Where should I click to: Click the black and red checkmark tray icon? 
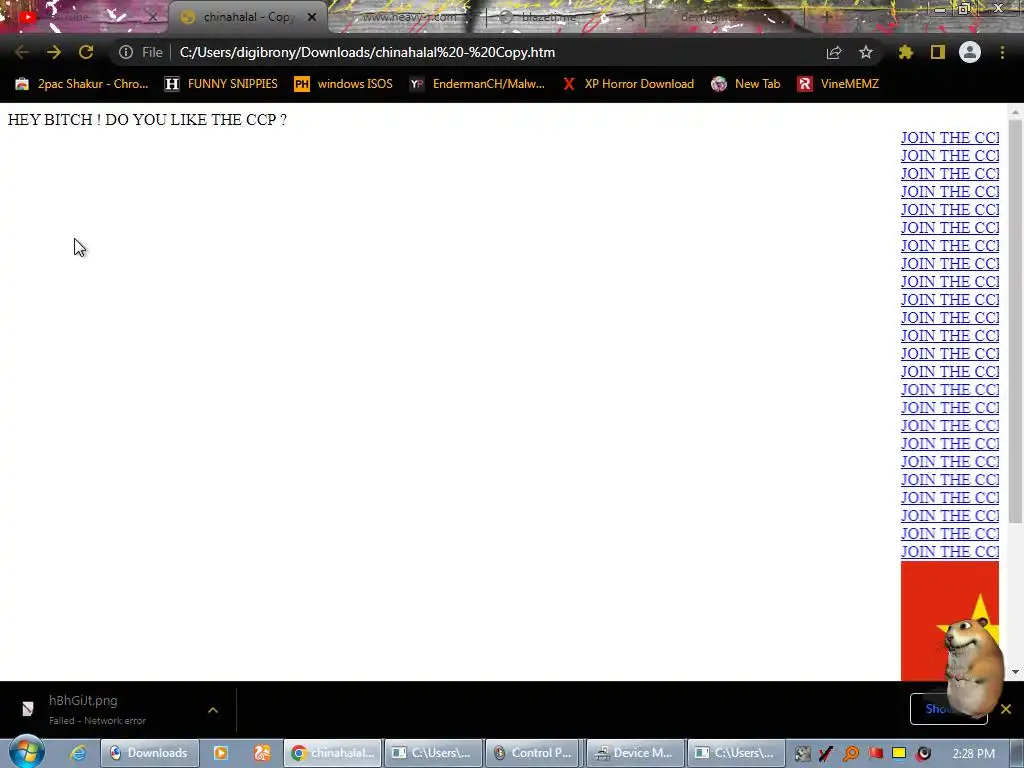tap(826, 754)
